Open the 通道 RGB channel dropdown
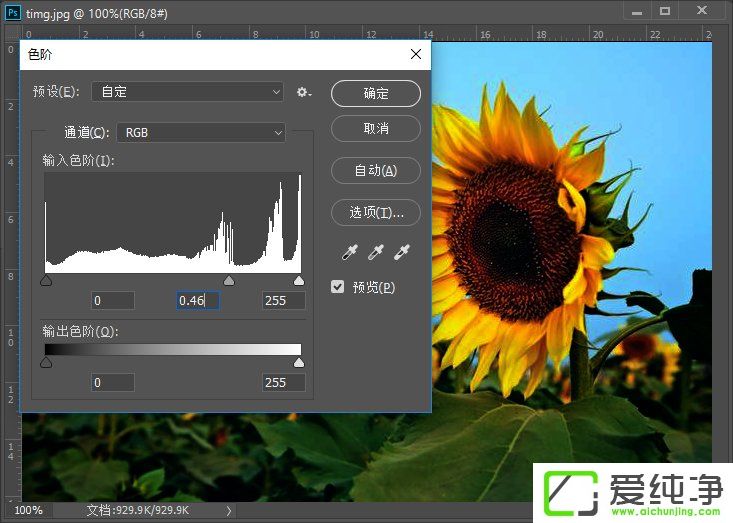The width and height of the screenshot is (733, 523). (201, 132)
